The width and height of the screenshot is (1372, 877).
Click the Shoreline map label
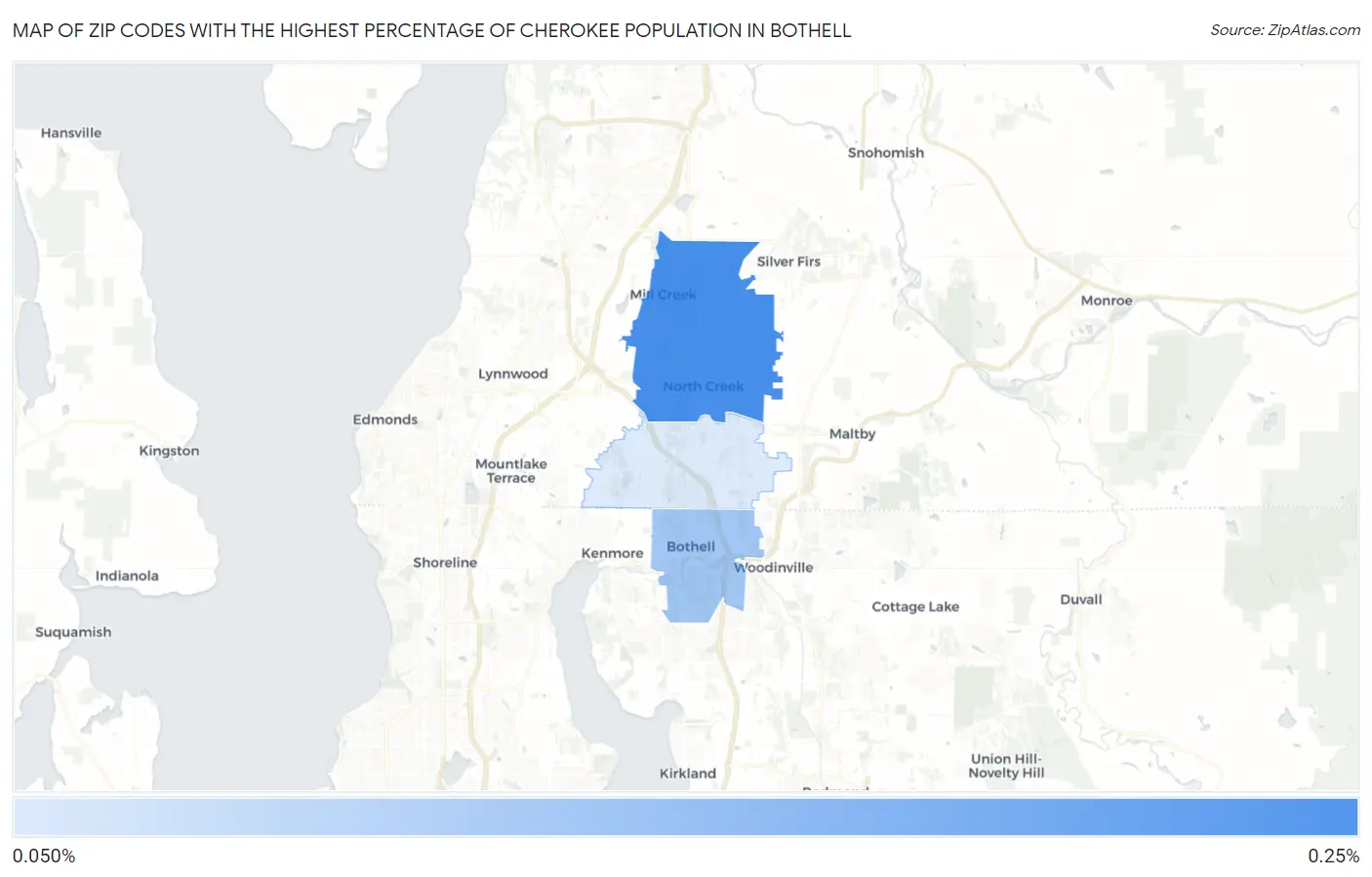445,562
